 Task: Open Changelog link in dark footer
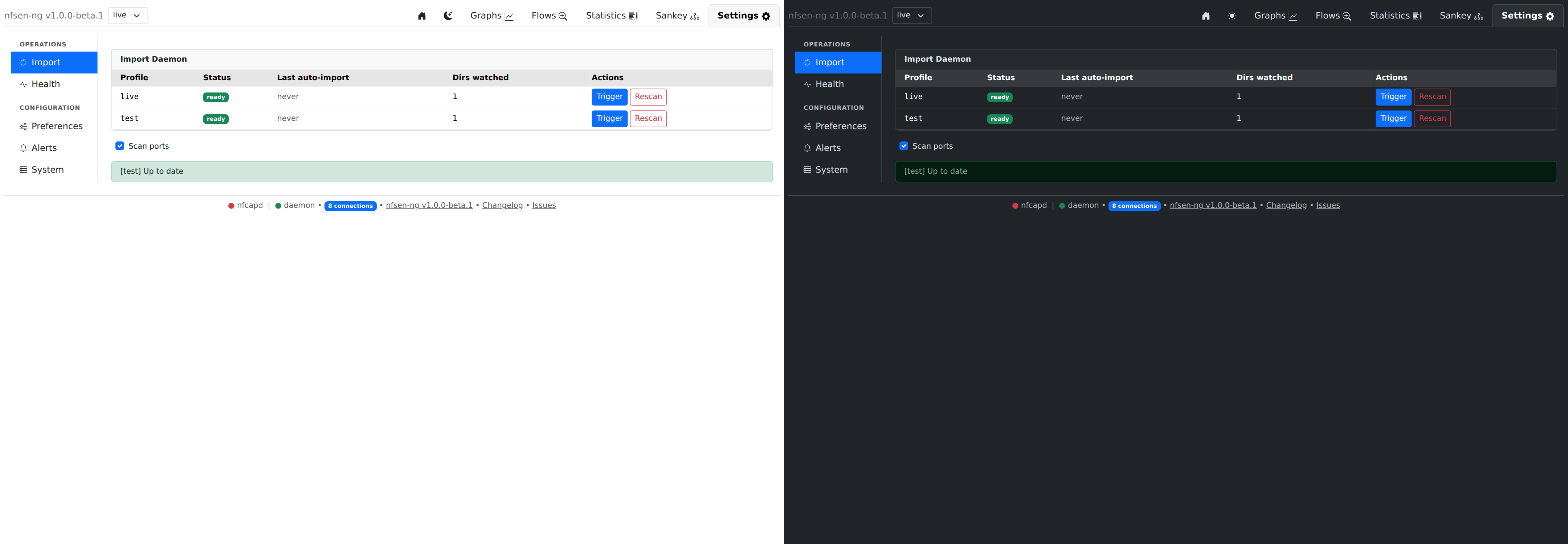[1286, 206]
